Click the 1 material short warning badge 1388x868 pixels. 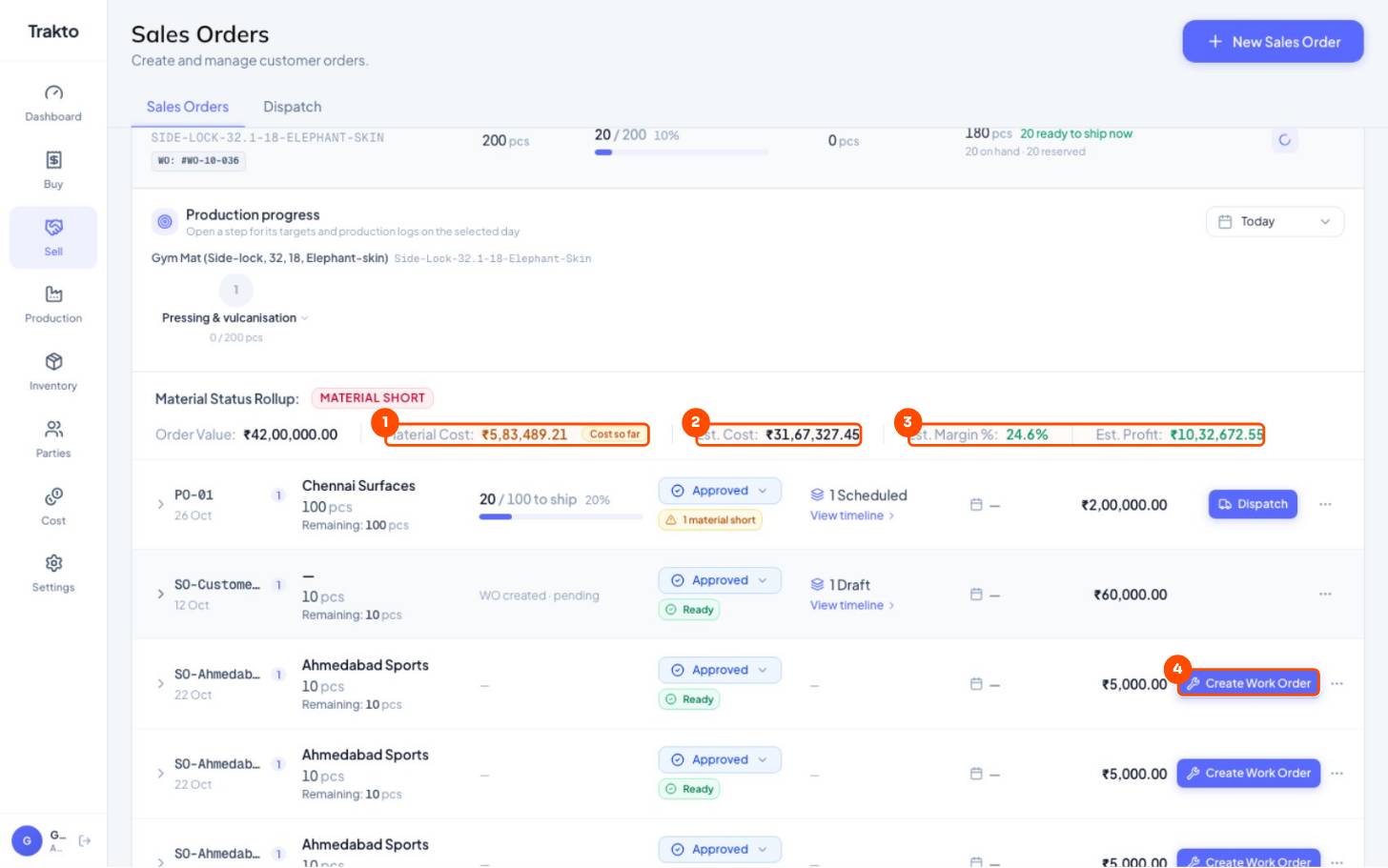click(710, 520)
